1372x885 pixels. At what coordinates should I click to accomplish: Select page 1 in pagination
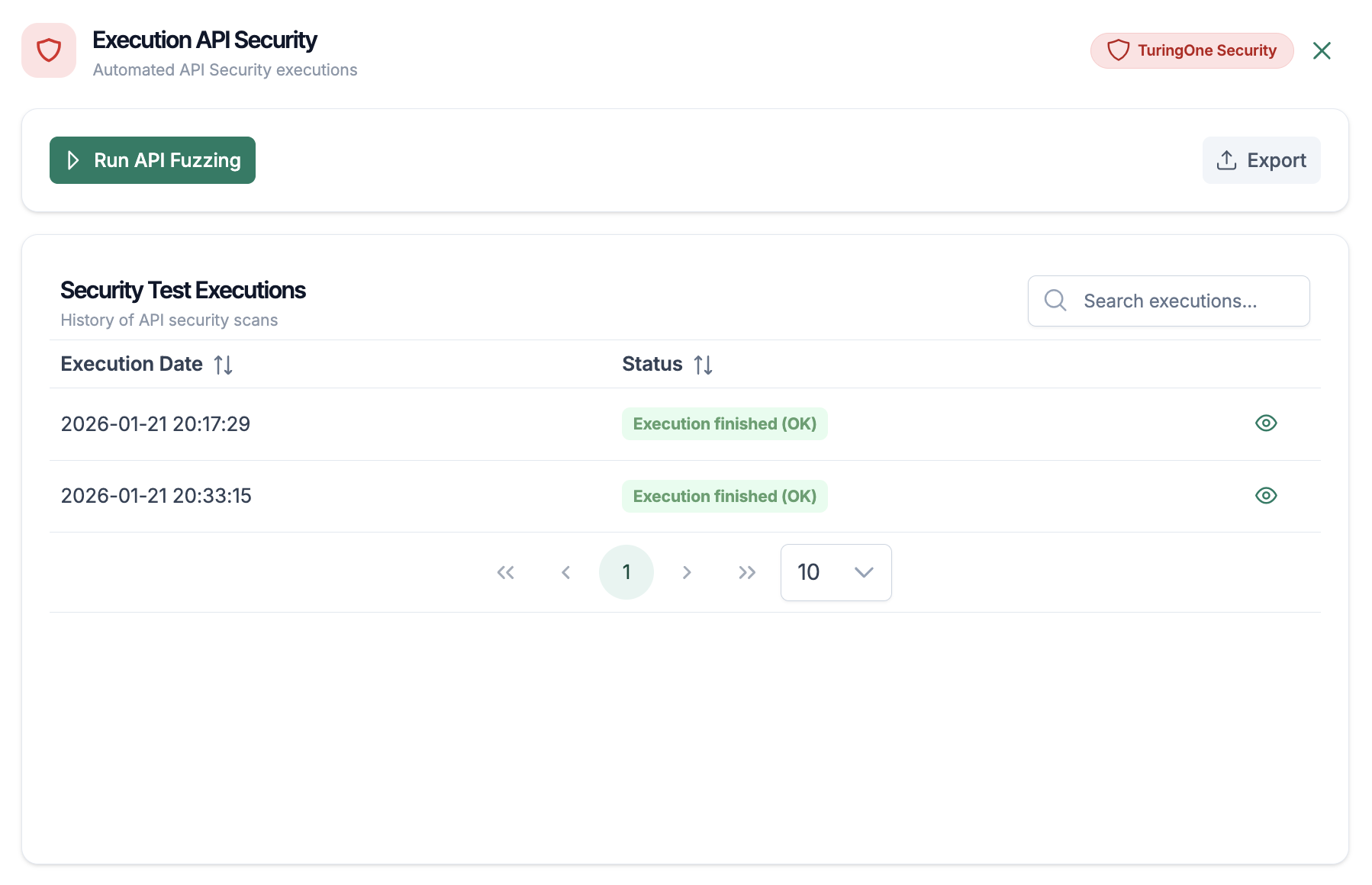coord(626,572)
